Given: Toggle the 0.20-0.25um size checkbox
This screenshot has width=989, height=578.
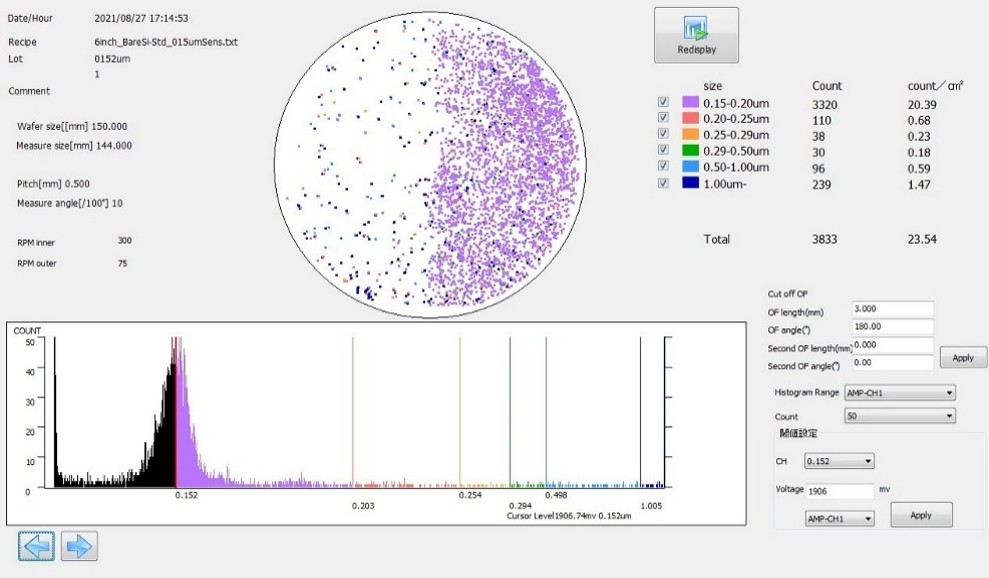Looking at the screenshot, I should 663,119.
